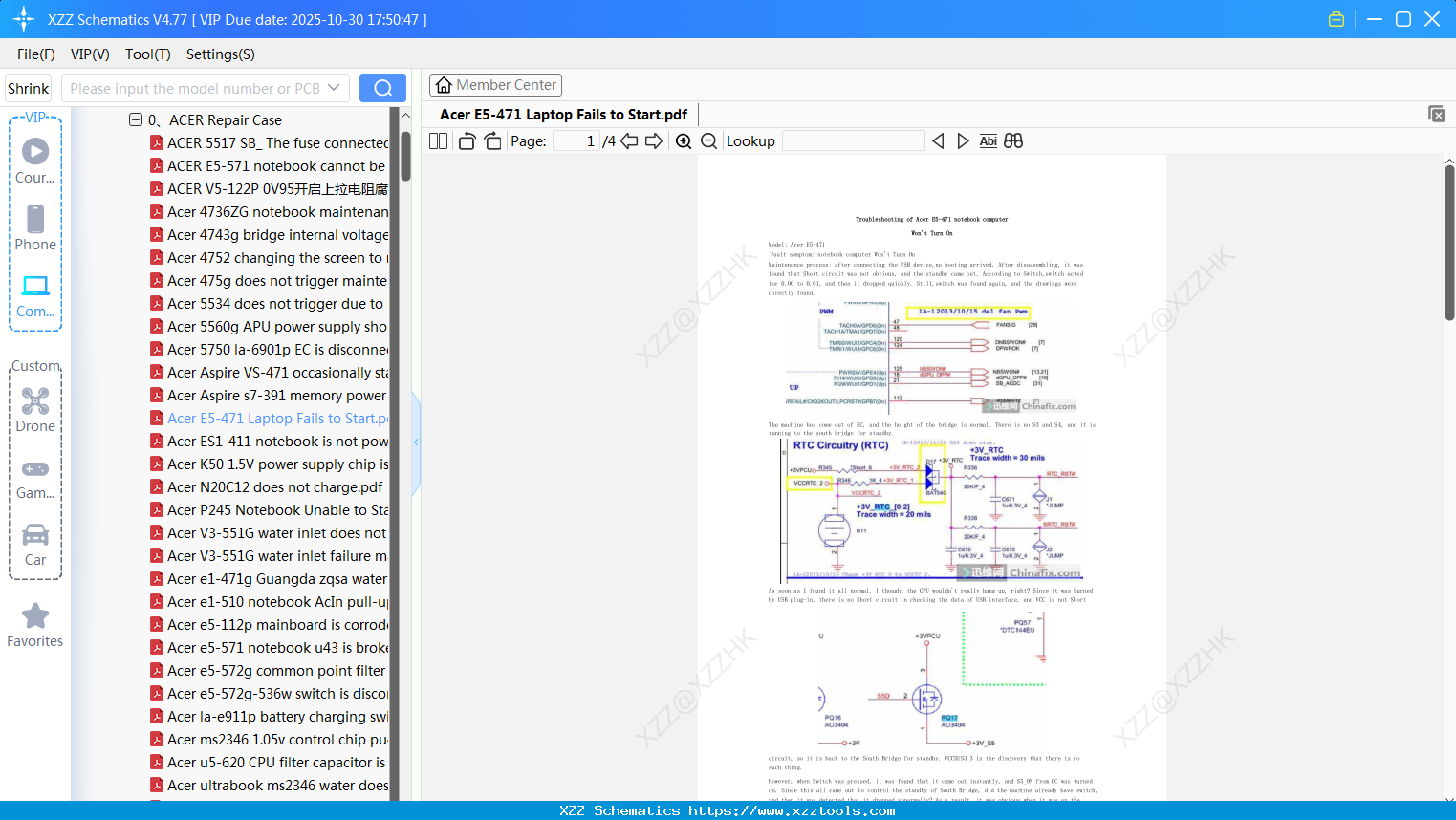Click the detach window icon at top right of viewer
The width and height of the screenshot is (1456, 820).
click(1437, 114)
